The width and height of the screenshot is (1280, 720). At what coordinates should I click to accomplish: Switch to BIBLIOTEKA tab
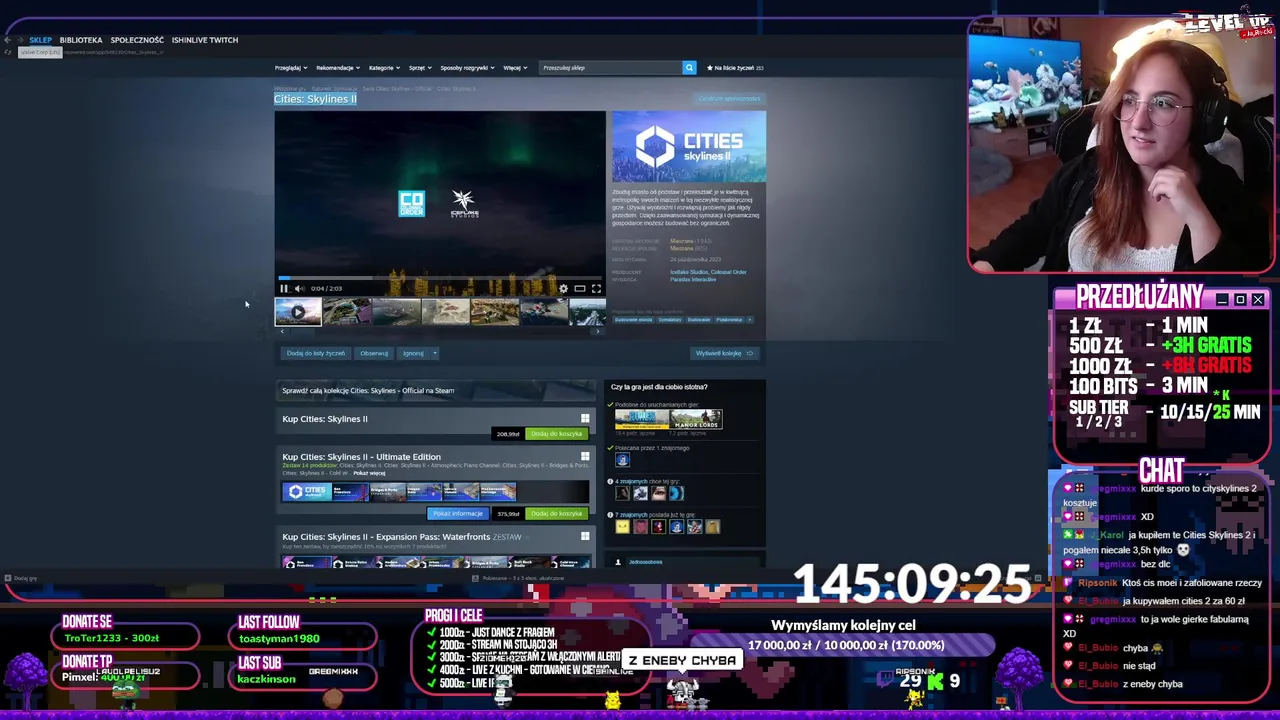point(81,40)
